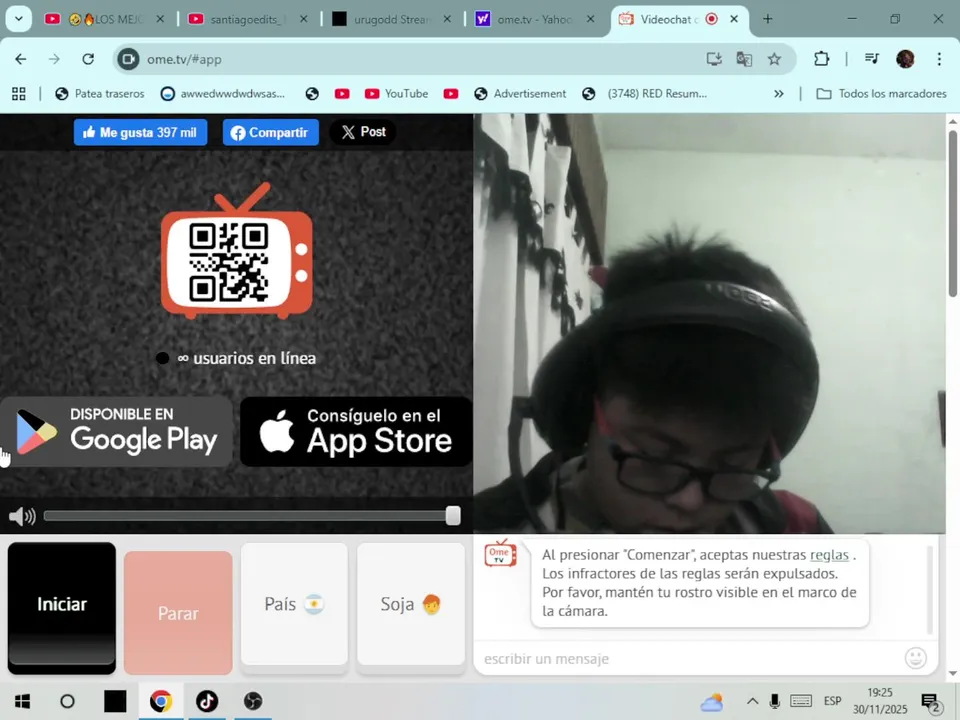The image size is (960, 720).
Task: Click the camera site-info icon in address bar
Action: tap(128, 59)
